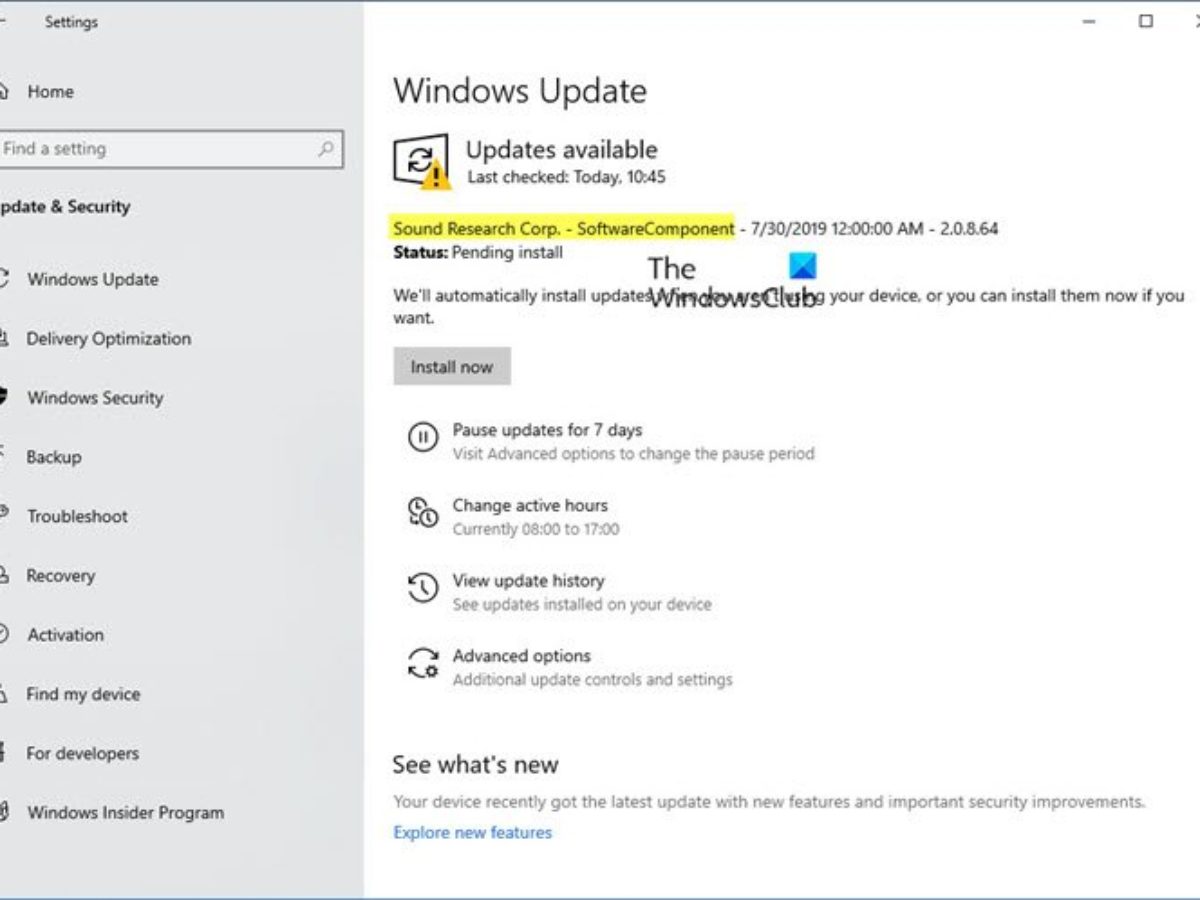1200x900 pixels.
Task: Click the highlighted Sound Research Corp. update text
Action: pos(564,229)
